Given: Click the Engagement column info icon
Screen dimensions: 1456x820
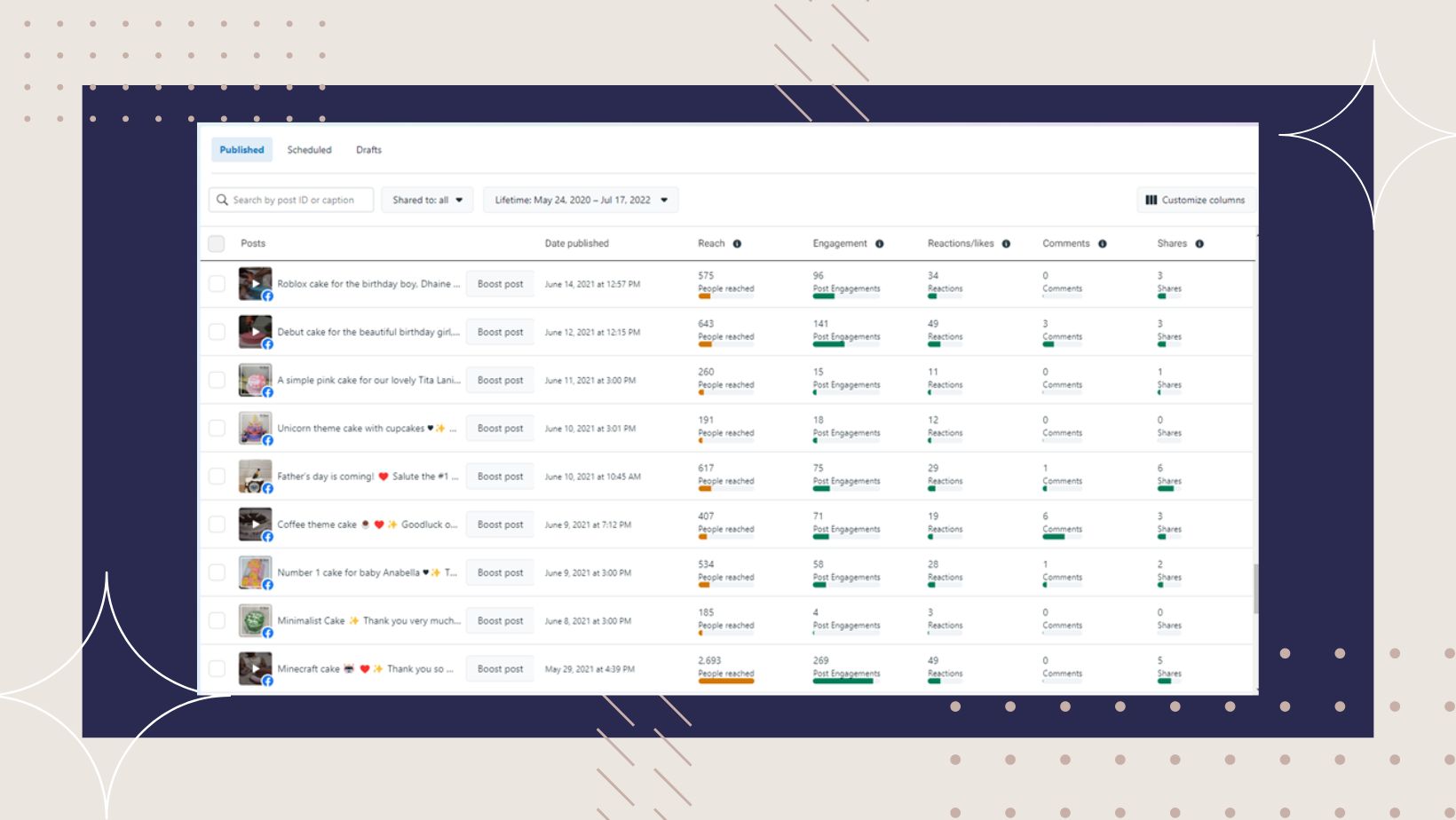Looking at the screenshot, I should (879, 244).
